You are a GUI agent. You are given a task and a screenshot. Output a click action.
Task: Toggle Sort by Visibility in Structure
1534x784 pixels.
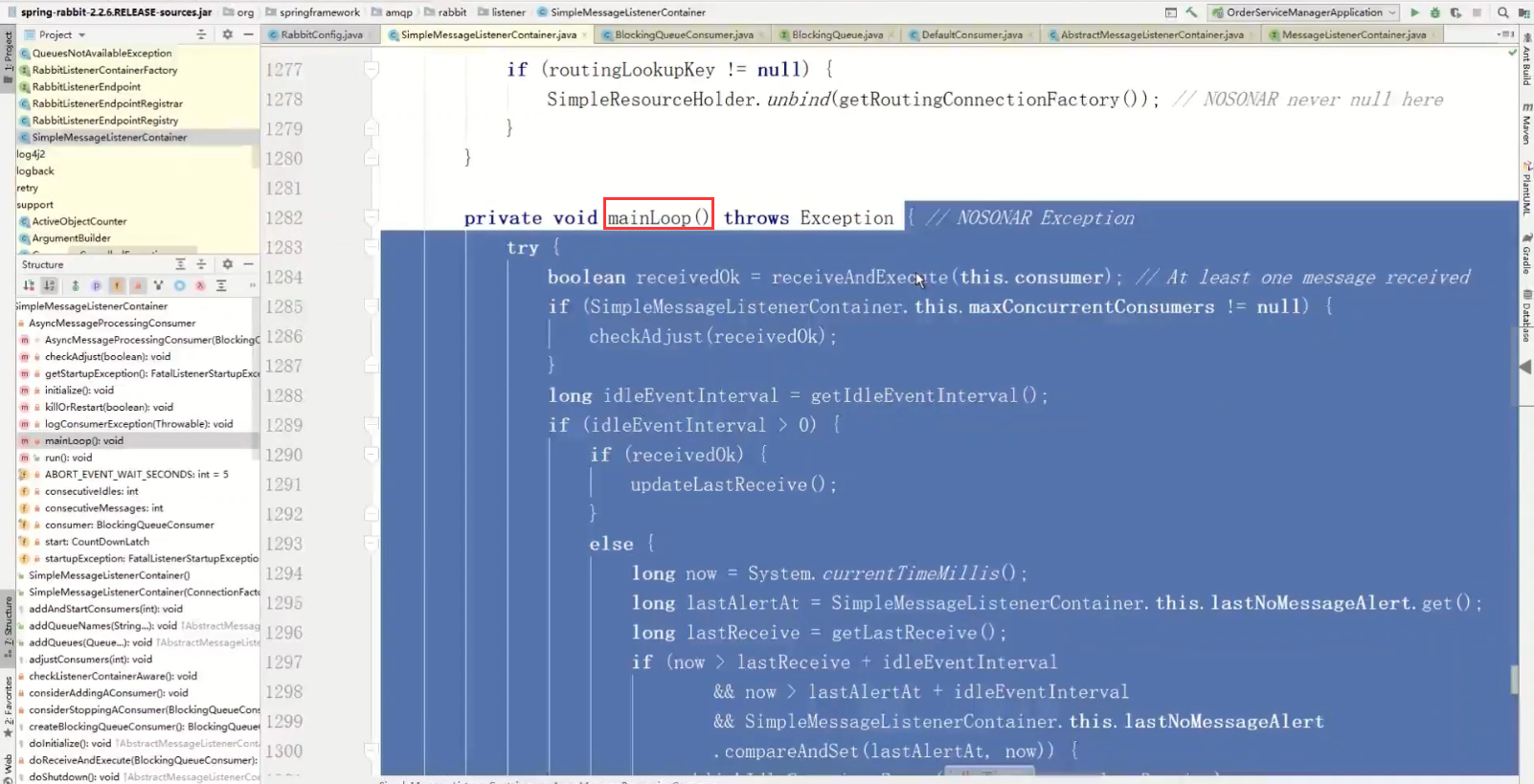coord(29,285)
